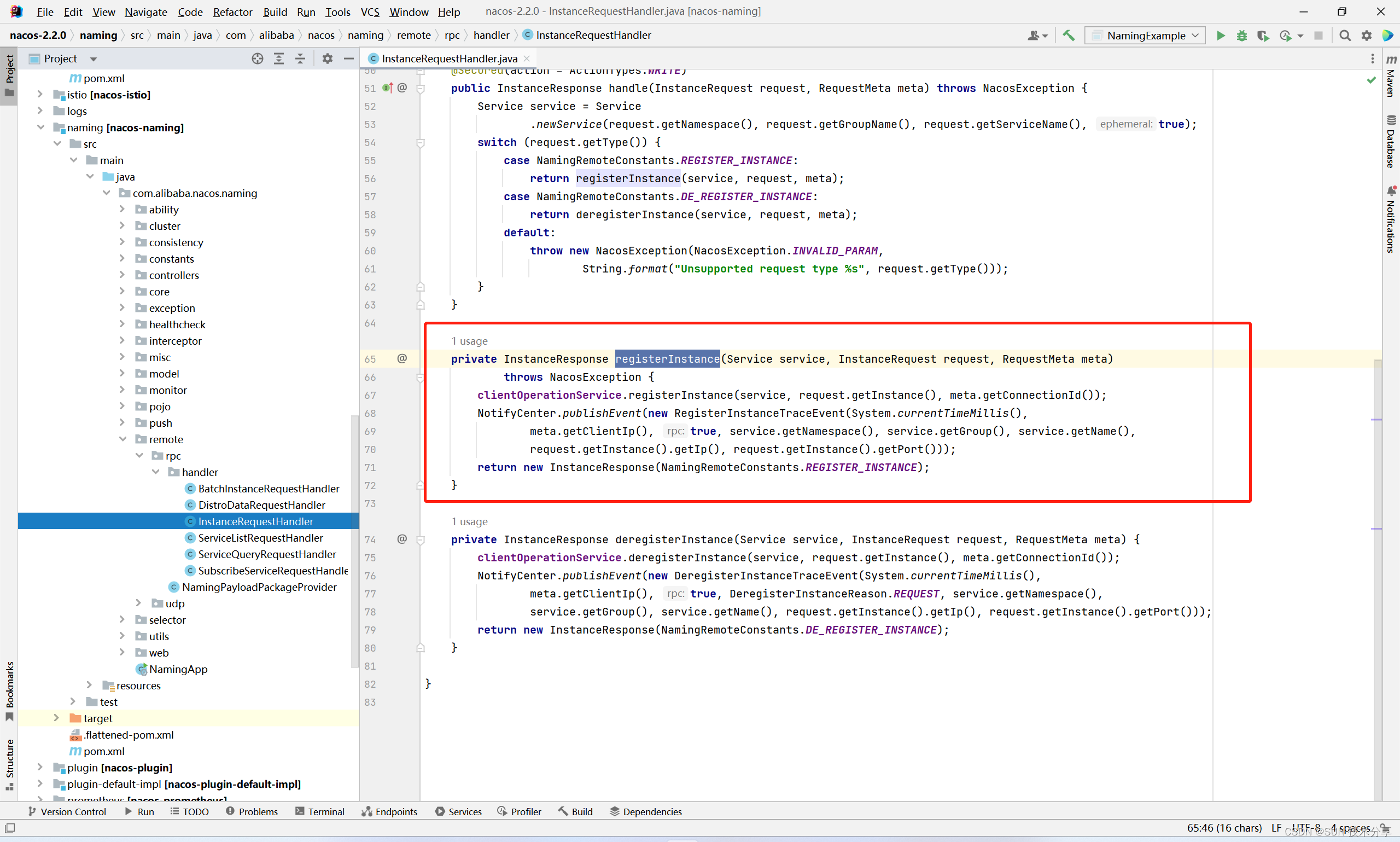Image resolution: width=1400 pixels, height=842 pixels.
Task: Click the locate file crosshair icon in Project panel
Action: 258,59
